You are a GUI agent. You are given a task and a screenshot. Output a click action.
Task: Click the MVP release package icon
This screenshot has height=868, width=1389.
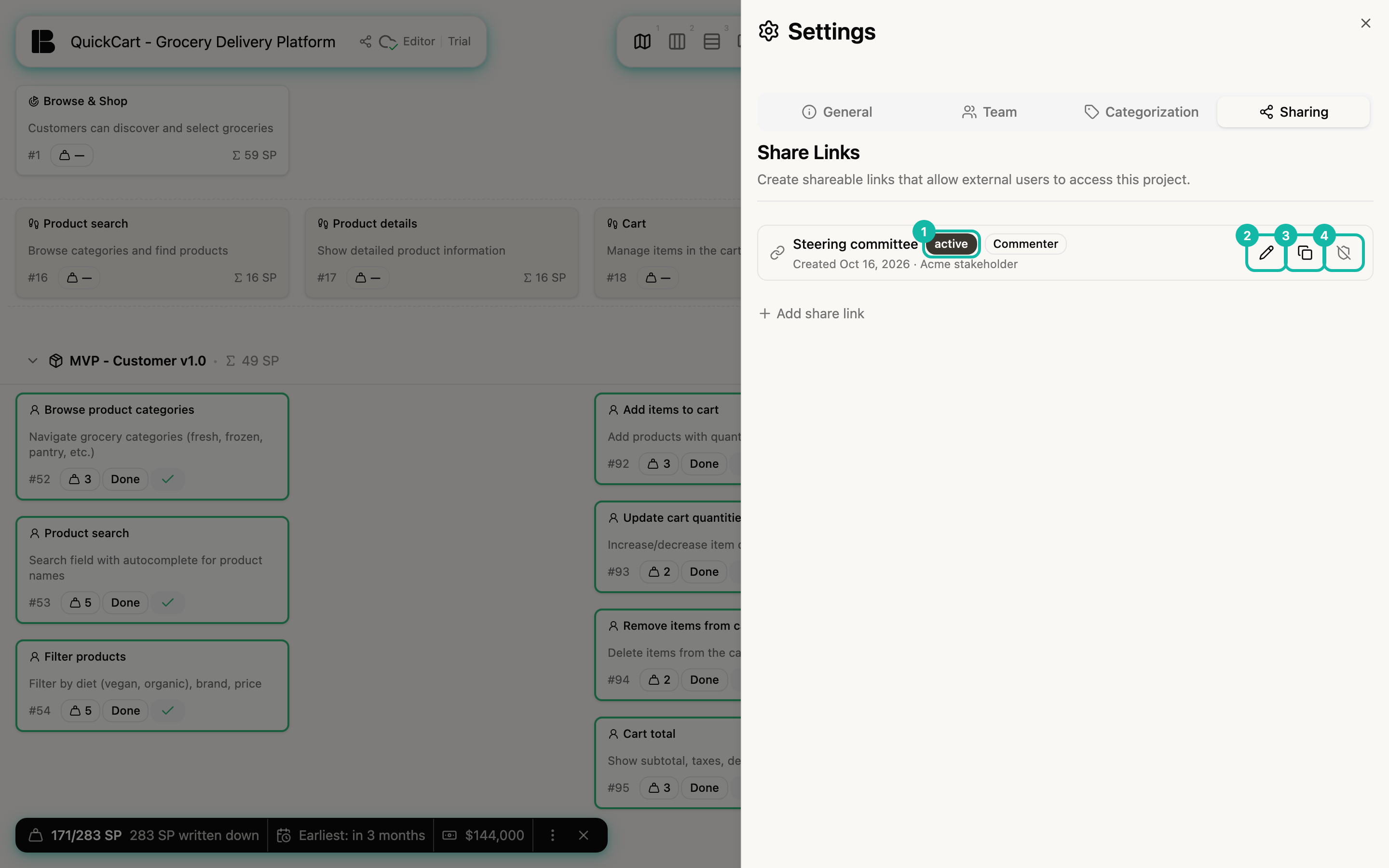pos(55,361)
